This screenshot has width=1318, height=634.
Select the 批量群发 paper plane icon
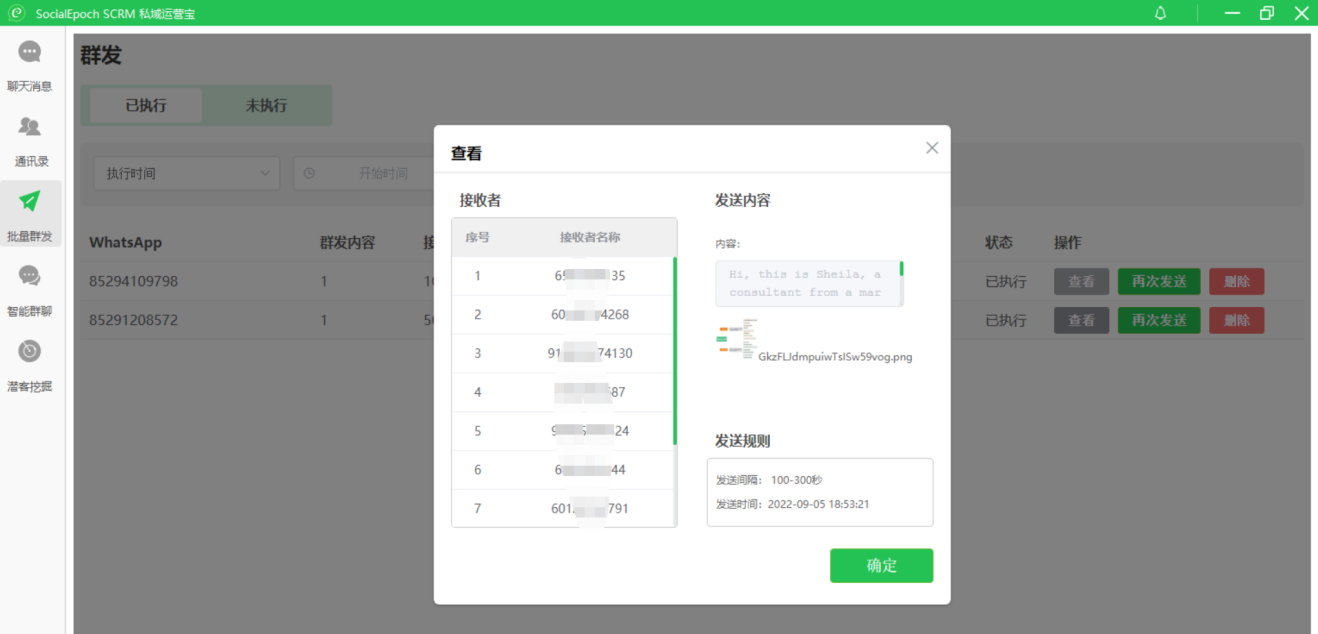click(30, 202)
